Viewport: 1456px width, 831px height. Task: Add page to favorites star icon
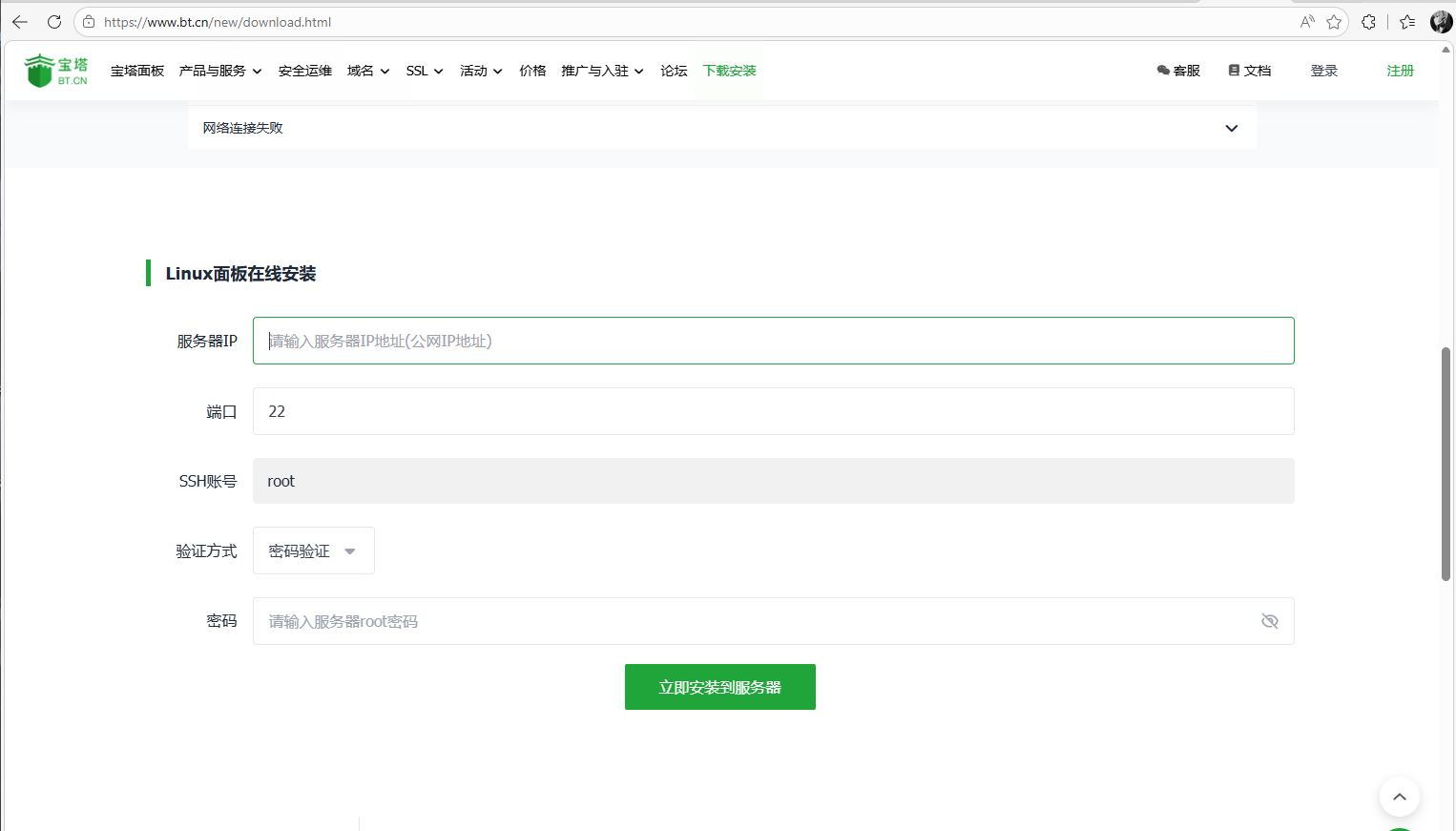[x=1334, y=22]
